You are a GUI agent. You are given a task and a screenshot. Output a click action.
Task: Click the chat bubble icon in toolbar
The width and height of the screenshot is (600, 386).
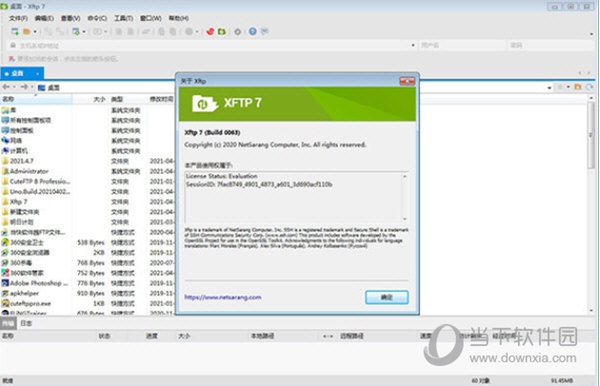click(264, 31)
